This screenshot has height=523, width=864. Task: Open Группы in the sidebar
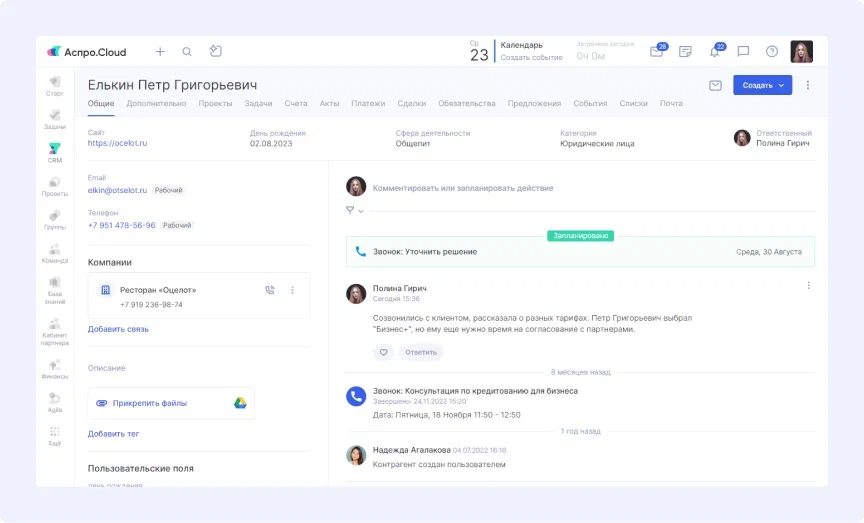pos(55,220)
